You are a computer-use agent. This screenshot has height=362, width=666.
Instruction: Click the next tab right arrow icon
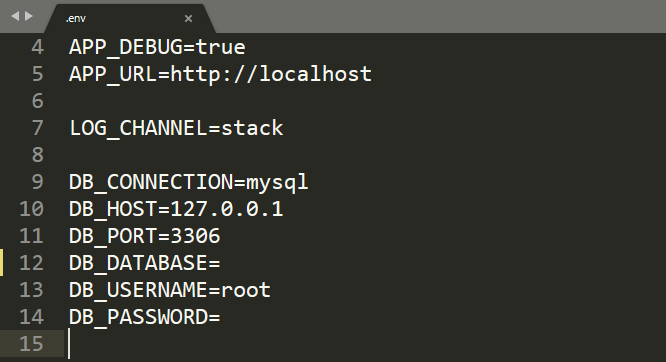(29, 17)
